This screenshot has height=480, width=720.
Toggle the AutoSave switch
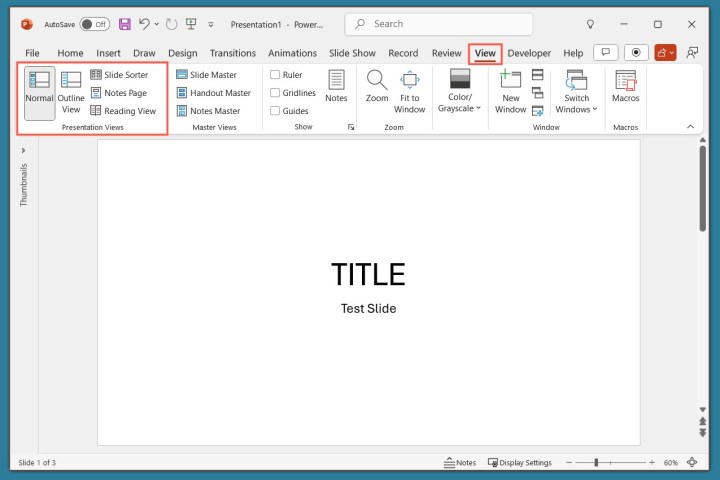[x=95, y=24]
